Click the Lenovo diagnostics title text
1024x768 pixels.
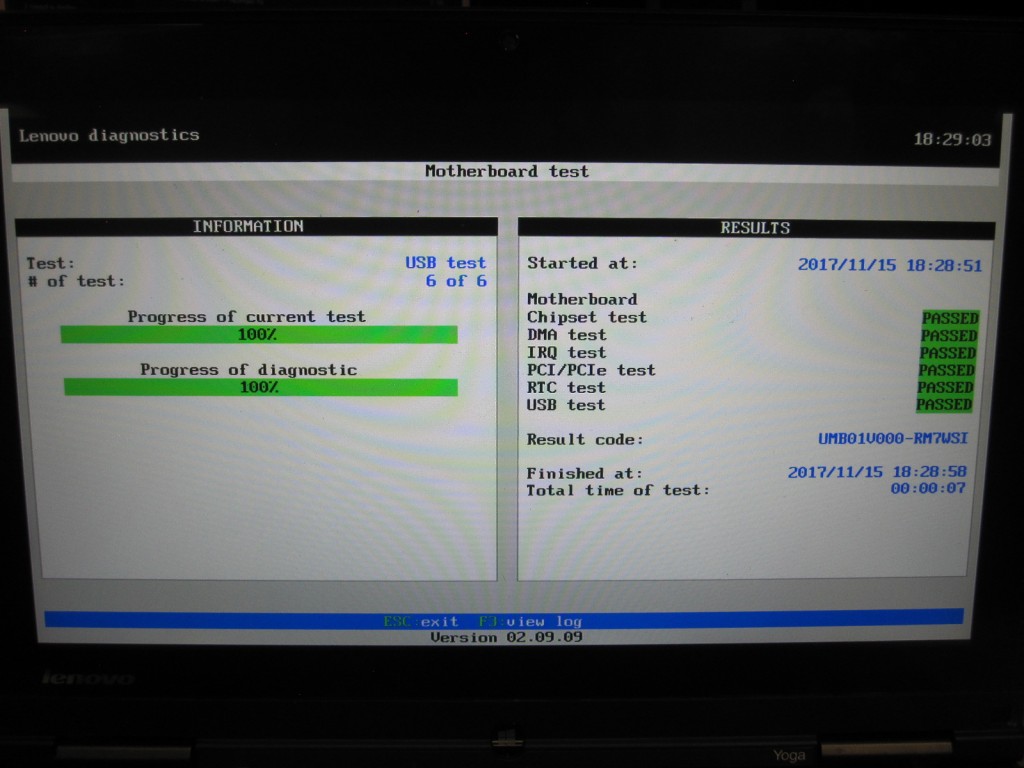[x=109, y=135]
